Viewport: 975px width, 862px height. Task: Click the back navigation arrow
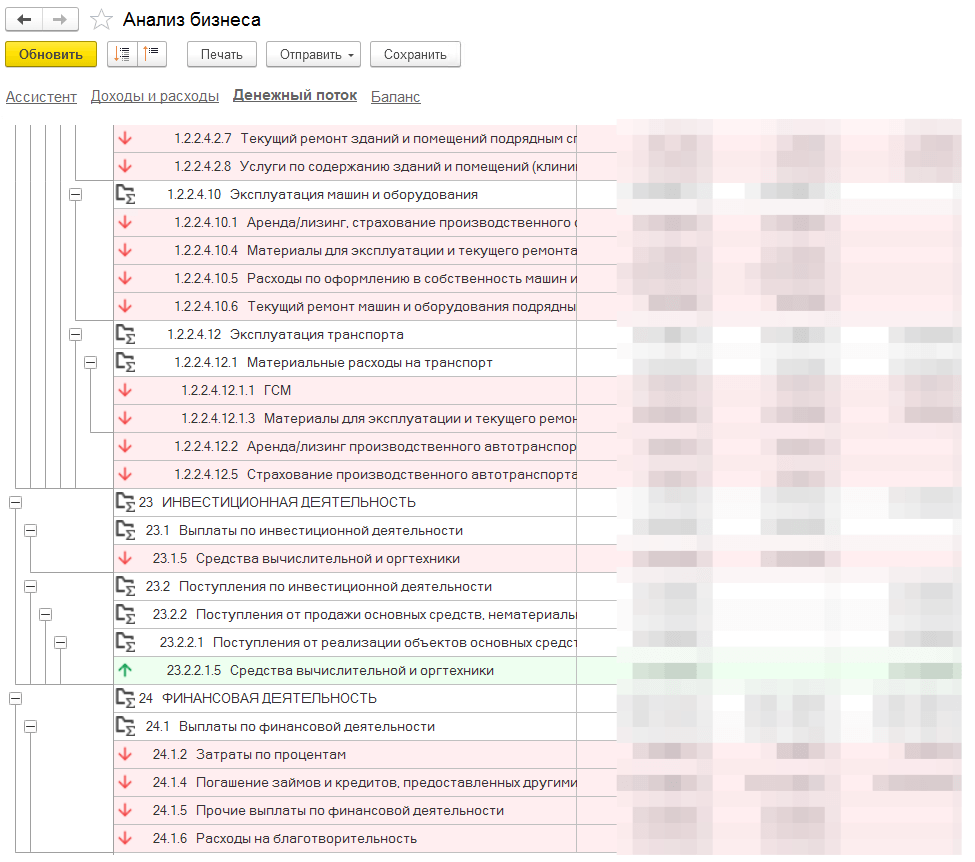(x=25, y=20)
